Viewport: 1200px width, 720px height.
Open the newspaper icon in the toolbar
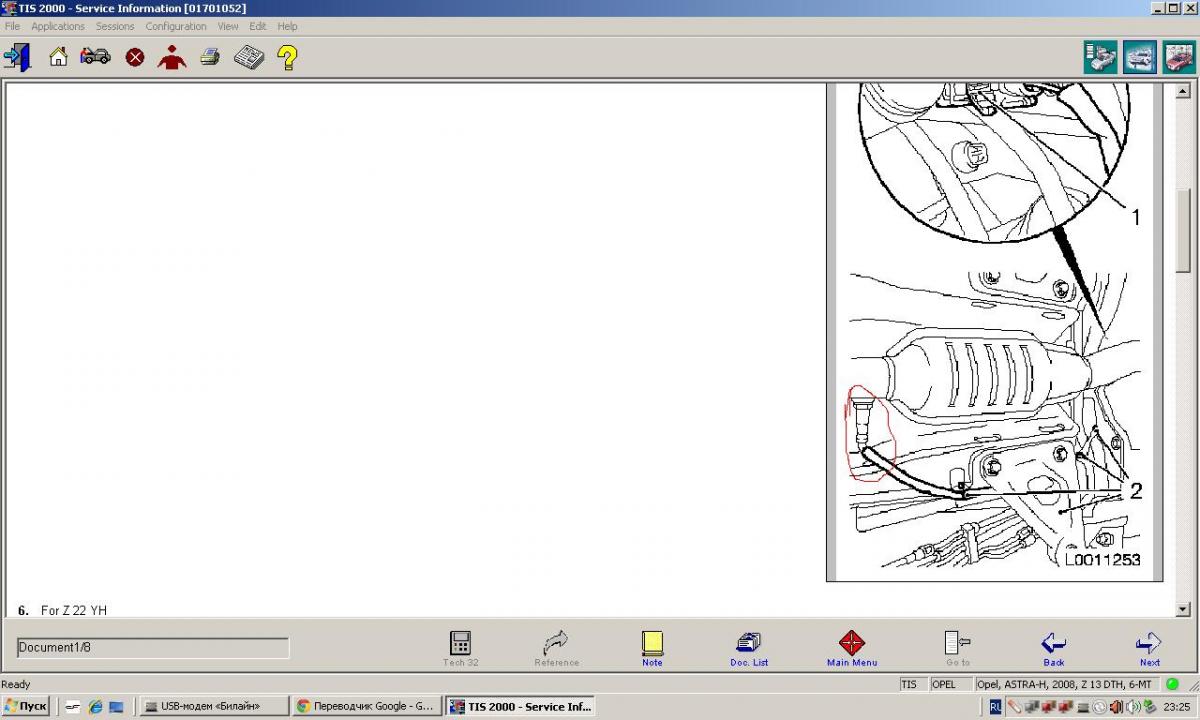pos(248,58)
